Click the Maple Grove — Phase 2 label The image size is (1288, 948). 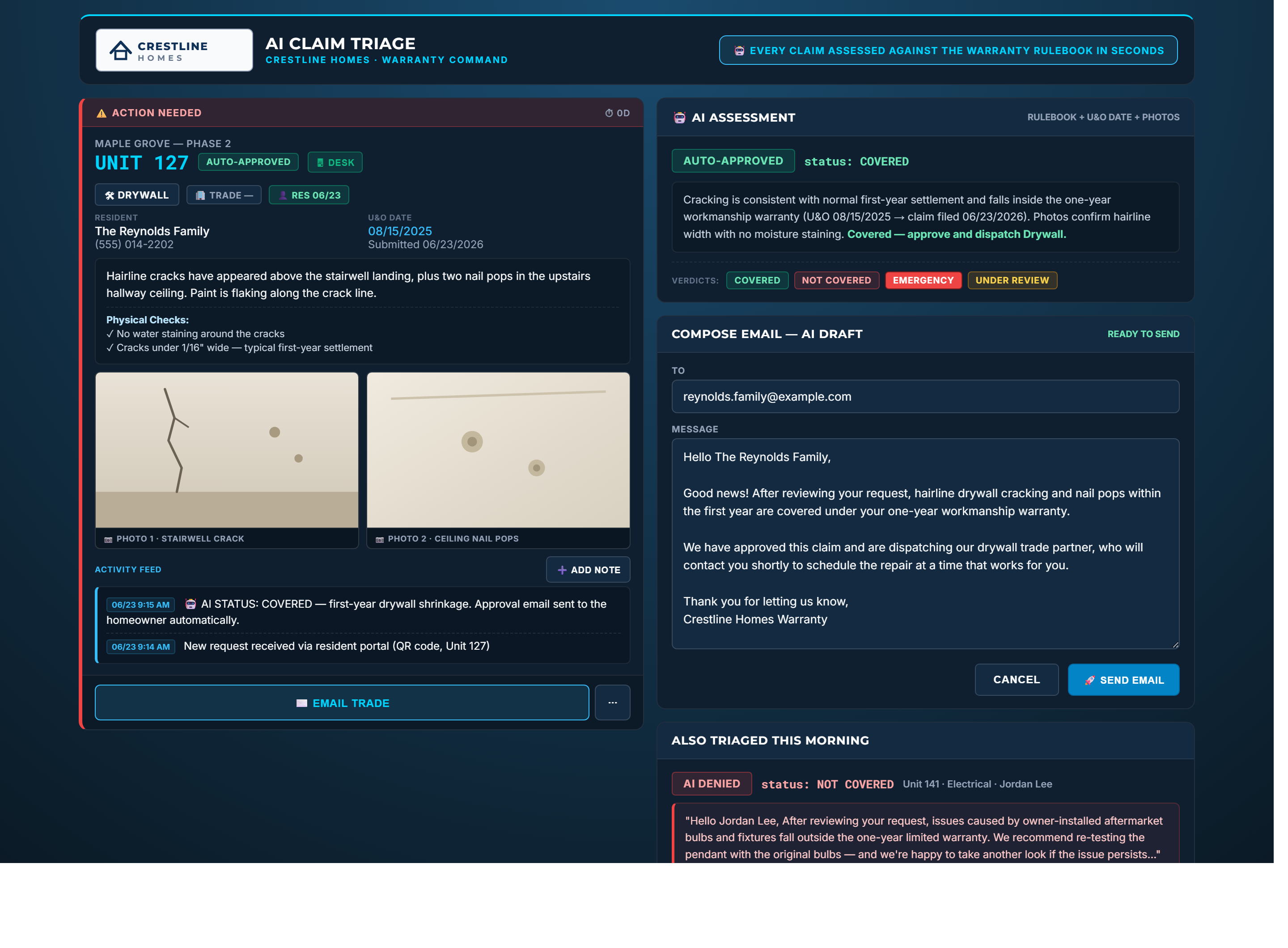pyautogui.click(x=162, y=144)
